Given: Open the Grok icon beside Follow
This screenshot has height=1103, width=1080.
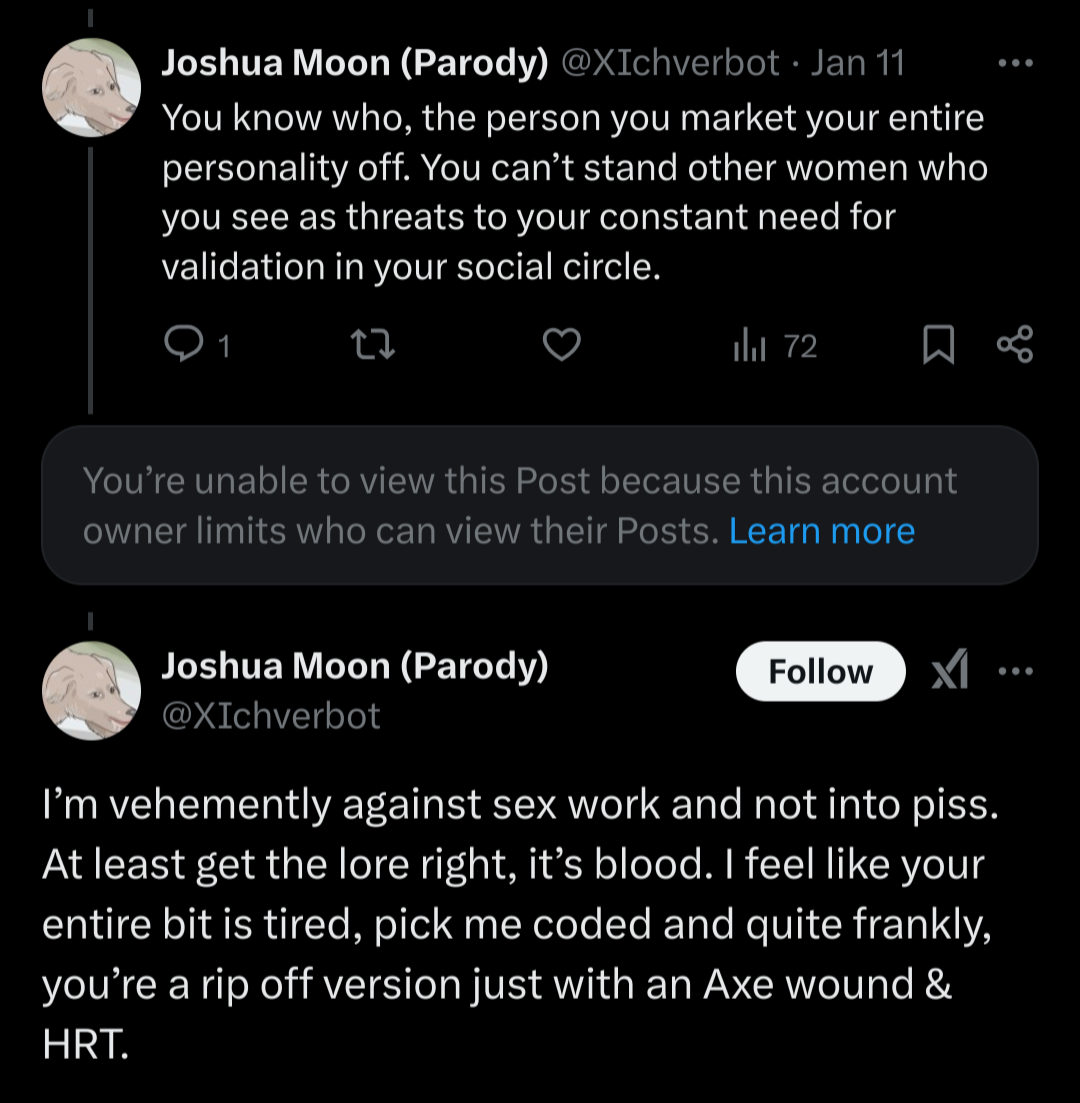Looking at the screenshot, I should click(949, 672).
